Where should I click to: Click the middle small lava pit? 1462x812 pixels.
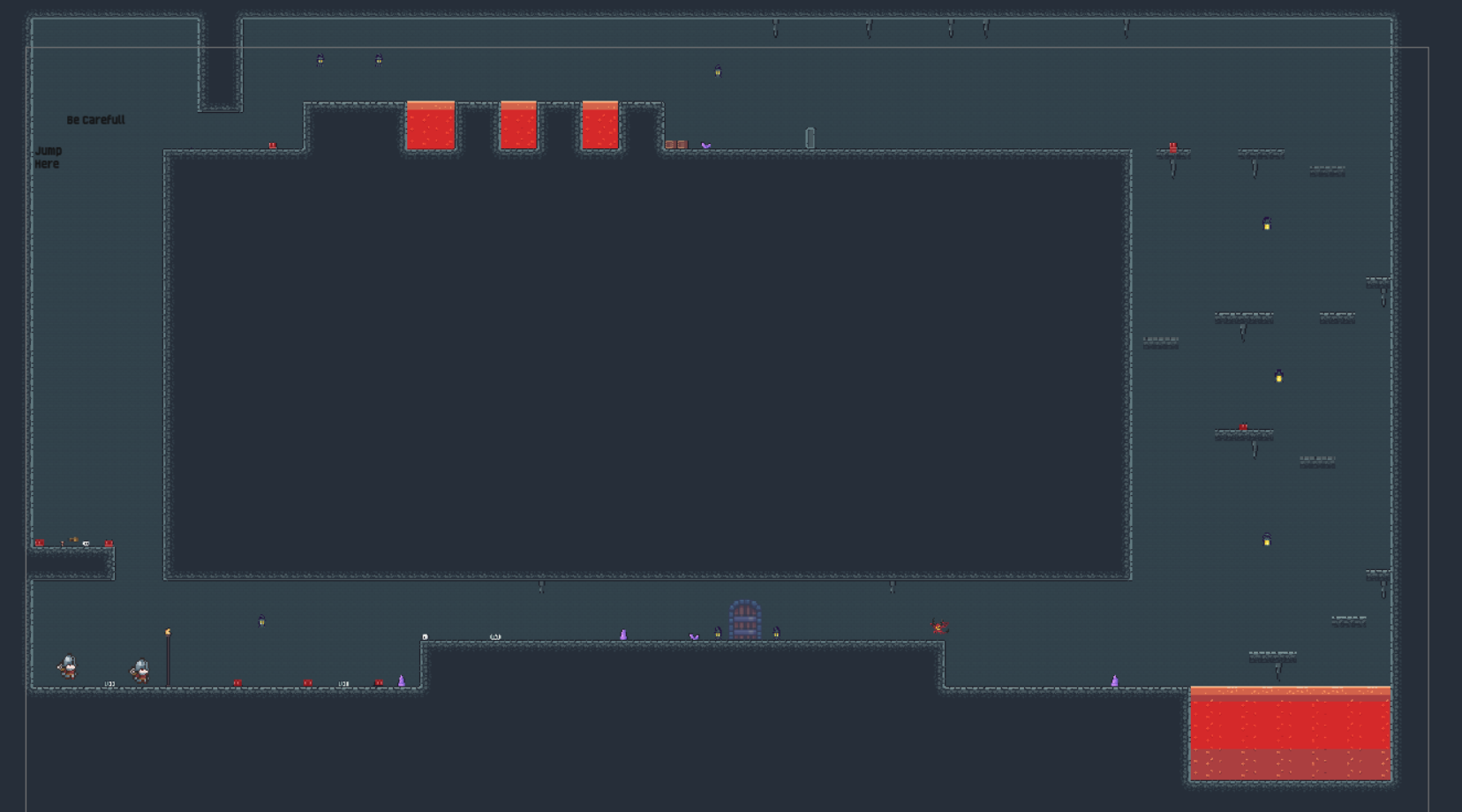(518, 125)
